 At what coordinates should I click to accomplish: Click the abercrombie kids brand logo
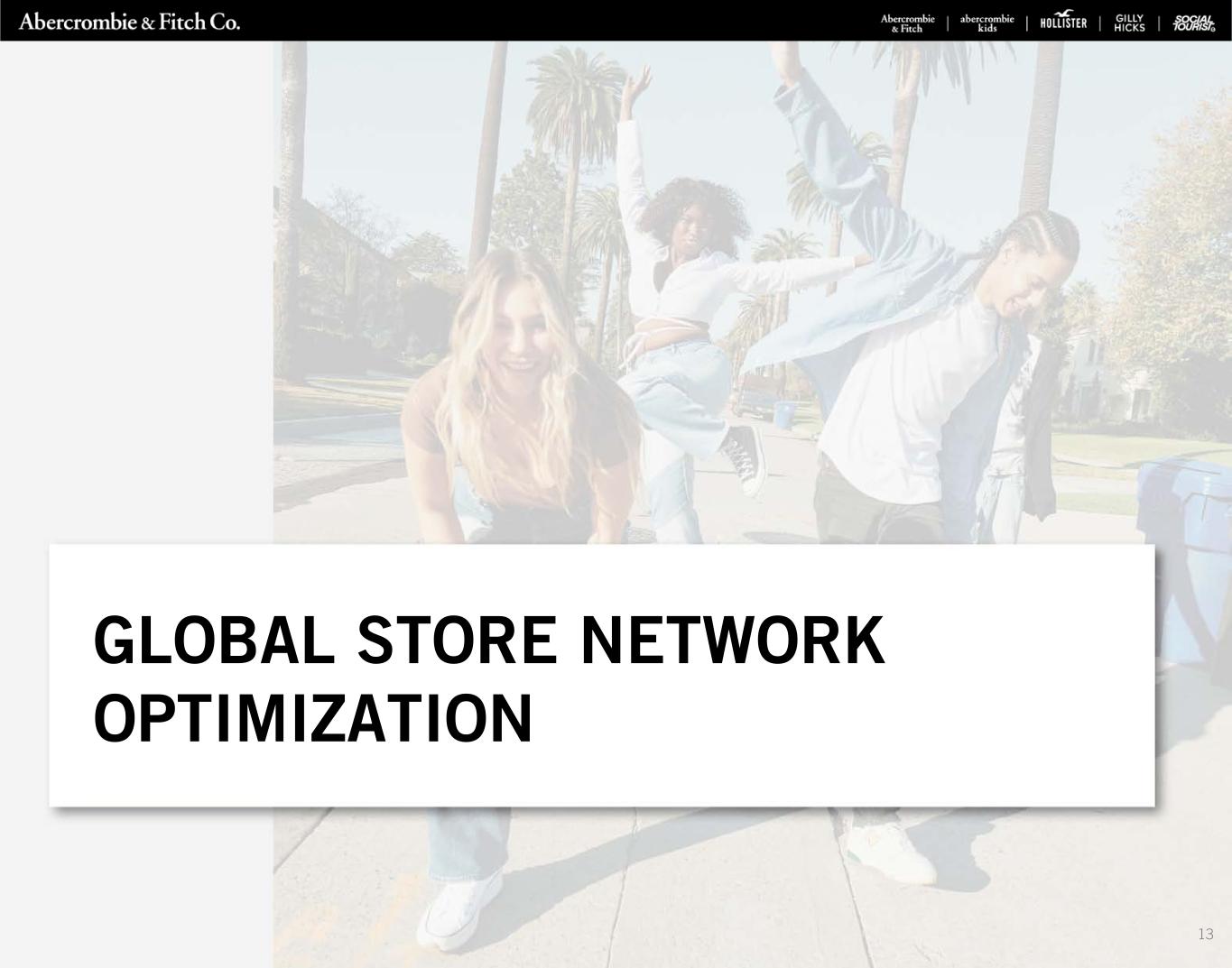(987, 23)
